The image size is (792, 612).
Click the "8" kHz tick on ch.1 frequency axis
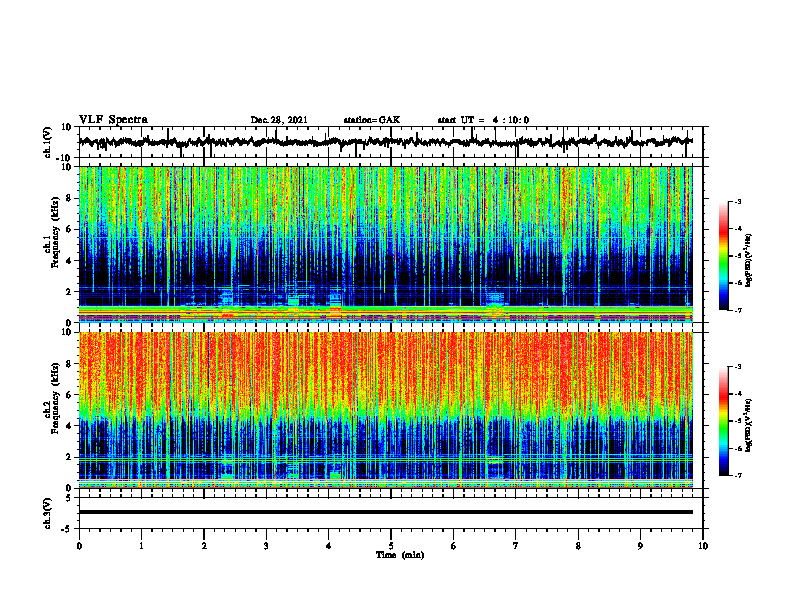click(x=69, y=198)
